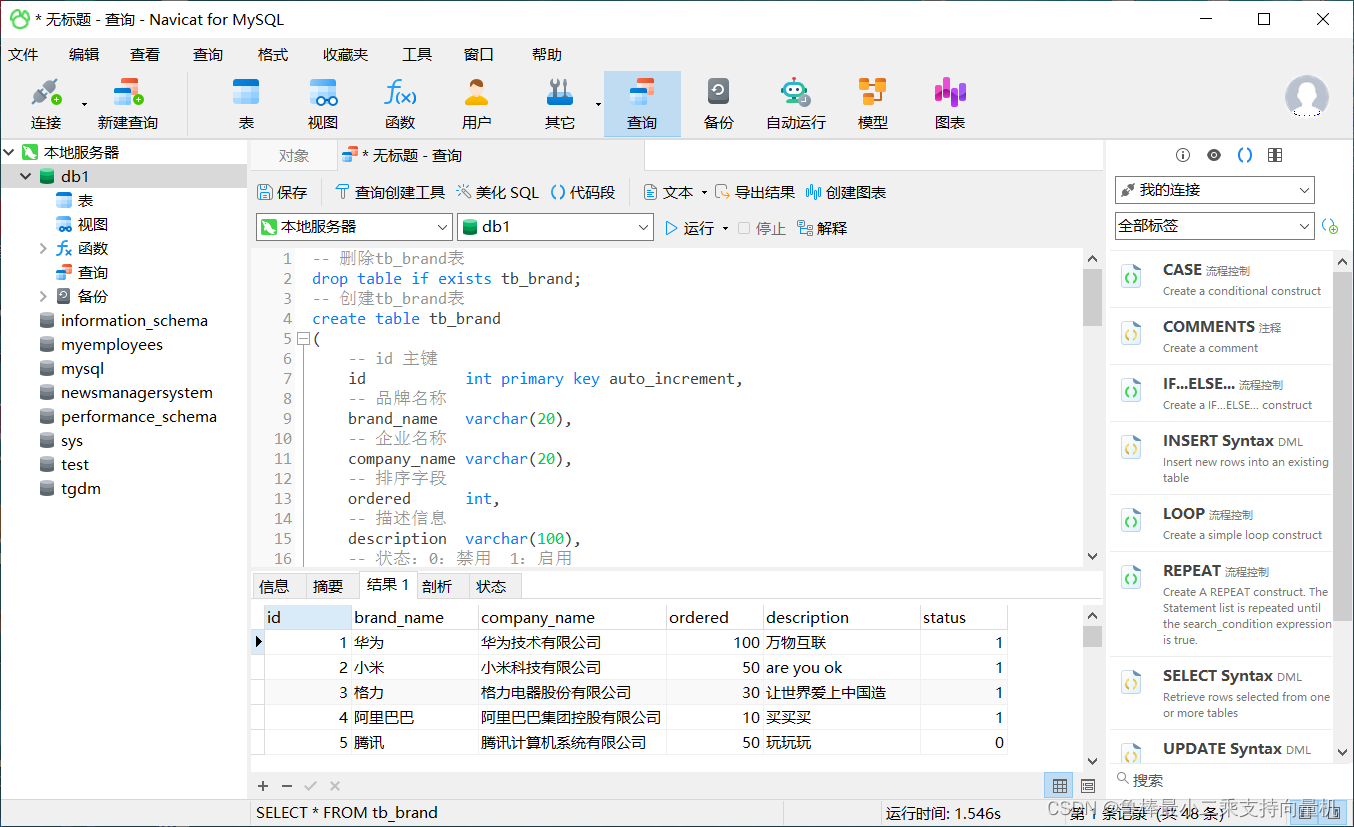Open the 图表 (Charts) toolbar icon
Screen dimensions: 1354x827
click(x=948, y=100)
